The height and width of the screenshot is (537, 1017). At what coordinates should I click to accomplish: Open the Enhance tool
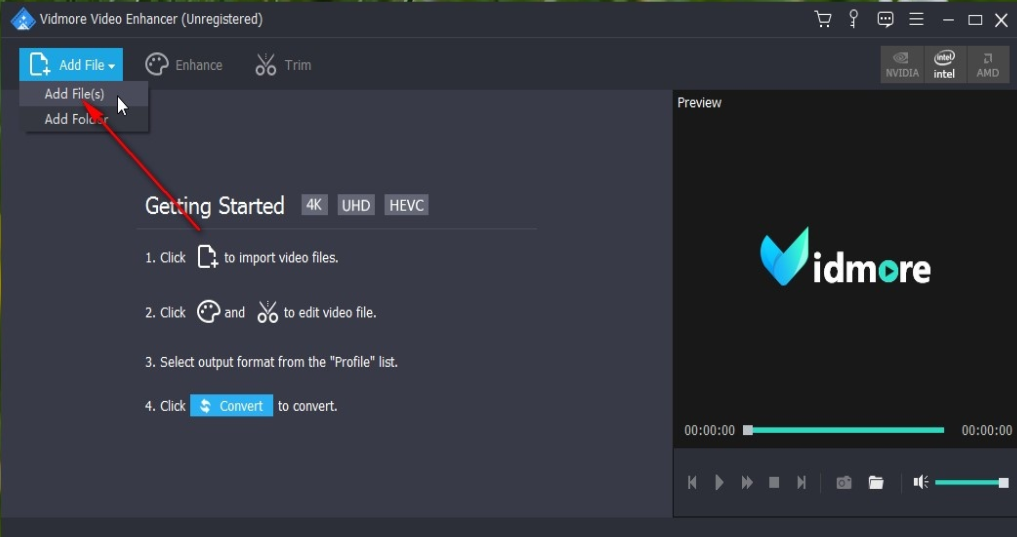(x=184, y=65)
